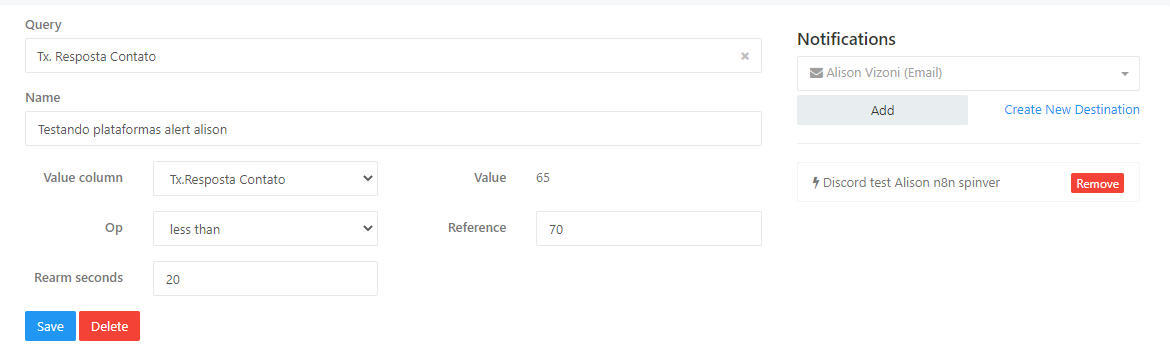Screen dimensions: 1170x363
Task: Expand the Value column dropdown
Action: 265,179
